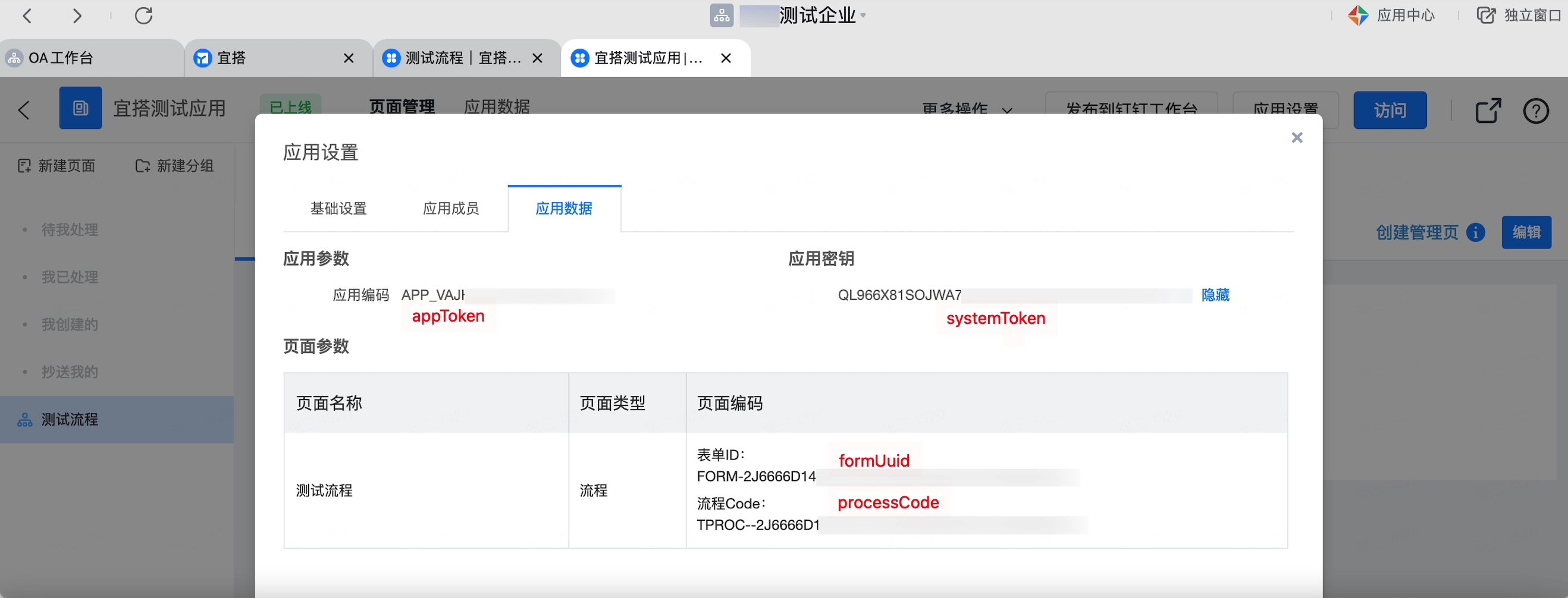Reload the page with refresh icon
1568x598 pixels.
click(x=143, y=15)
